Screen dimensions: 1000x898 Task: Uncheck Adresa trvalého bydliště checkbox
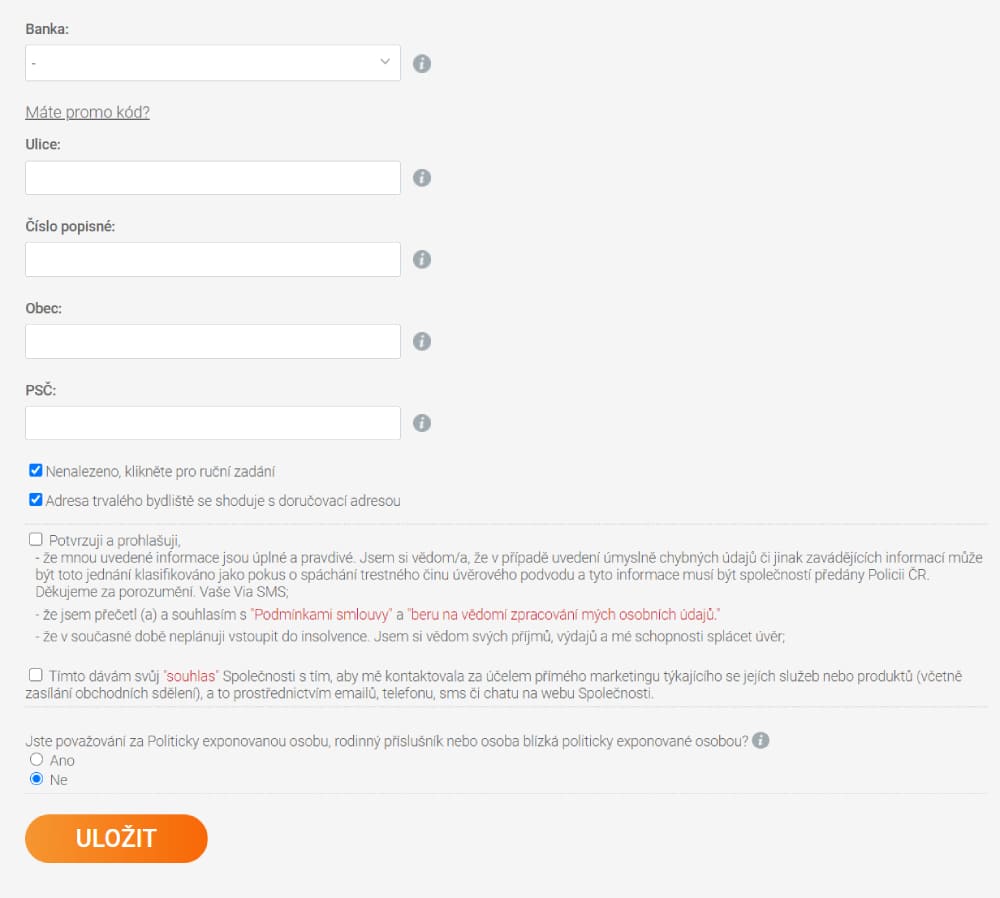[36, 499]
